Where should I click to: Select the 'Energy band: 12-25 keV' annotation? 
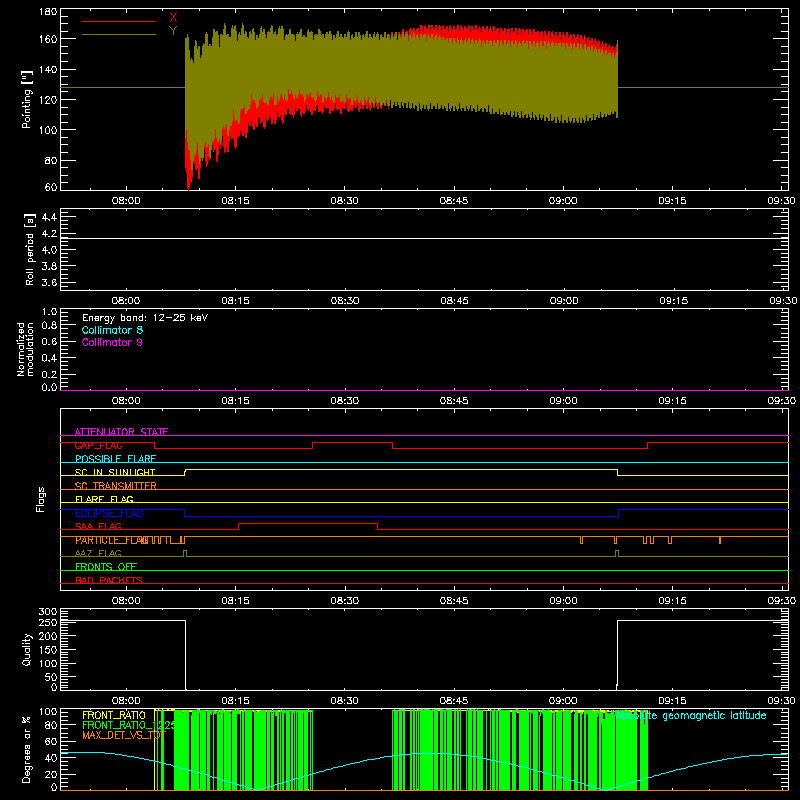145,318
